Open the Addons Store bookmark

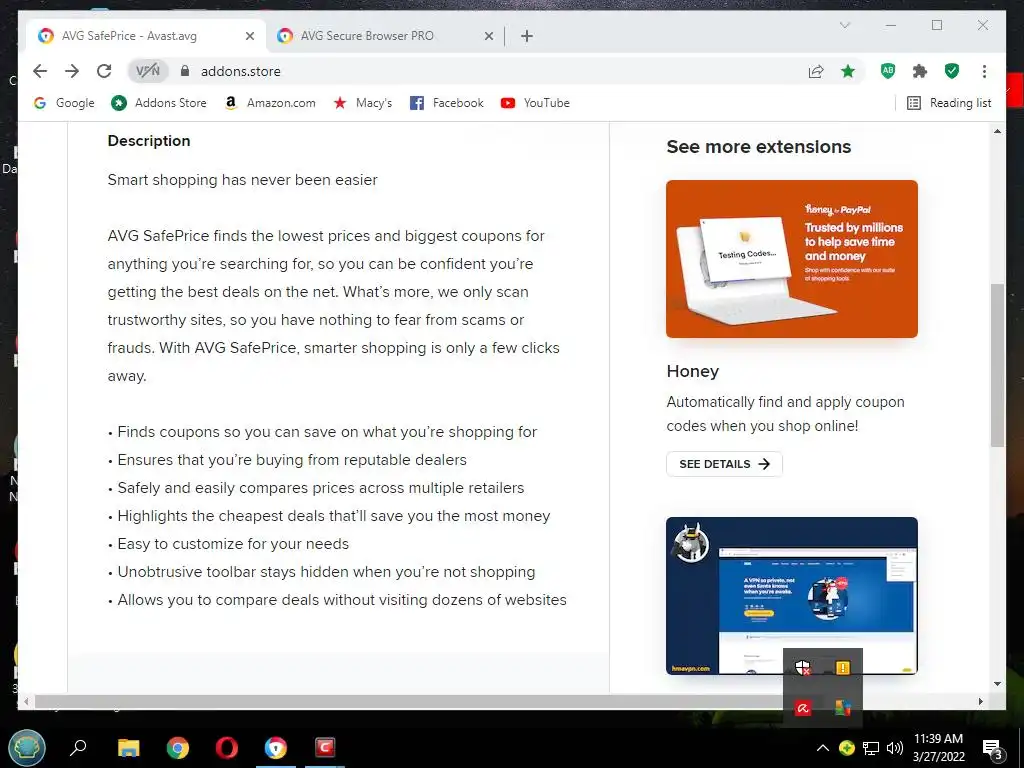pyautogui.click(x=159, y=103)
